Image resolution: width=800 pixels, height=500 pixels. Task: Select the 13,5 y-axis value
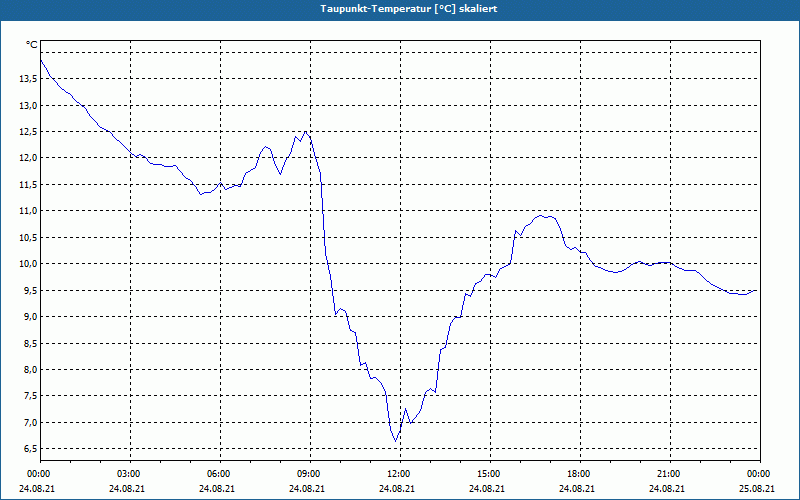coord(28,79)
